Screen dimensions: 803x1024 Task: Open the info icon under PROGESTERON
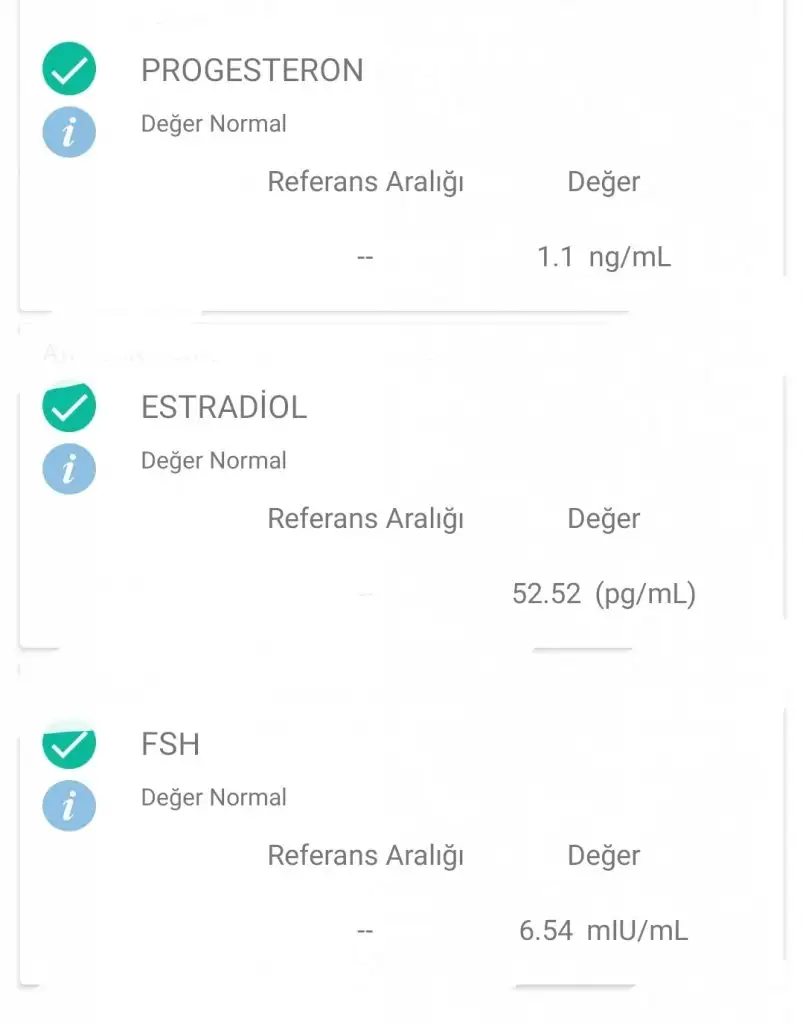pyautogui.click(x=69, y=132)
